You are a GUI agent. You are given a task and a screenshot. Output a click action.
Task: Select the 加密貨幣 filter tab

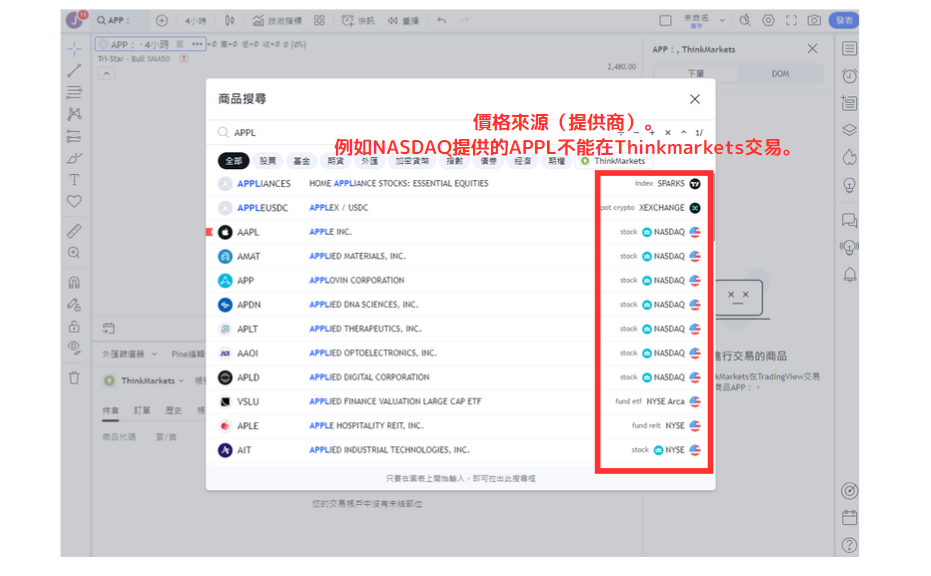(412, 161)
